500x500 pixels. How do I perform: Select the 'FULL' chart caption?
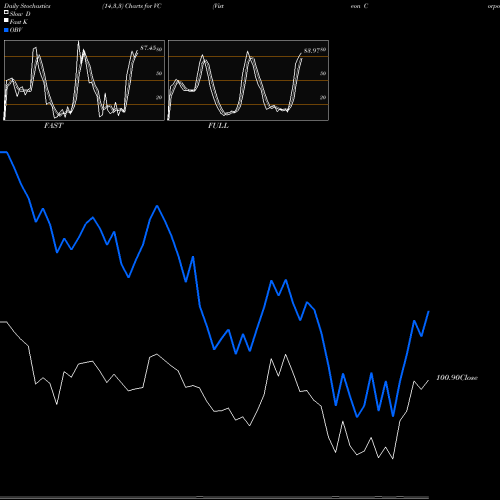pos(218,126)
